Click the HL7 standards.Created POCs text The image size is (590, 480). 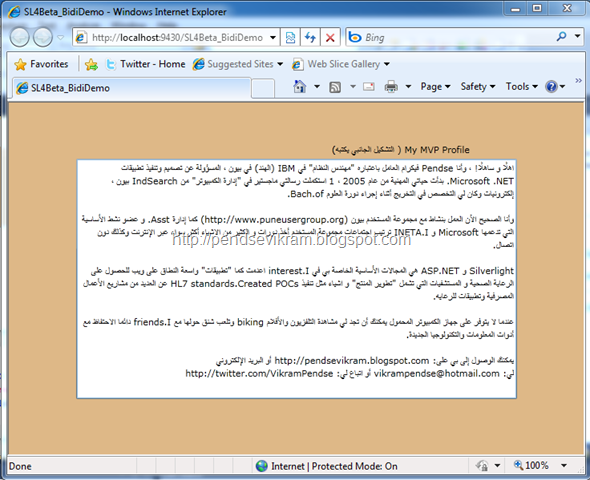[234, 284]
